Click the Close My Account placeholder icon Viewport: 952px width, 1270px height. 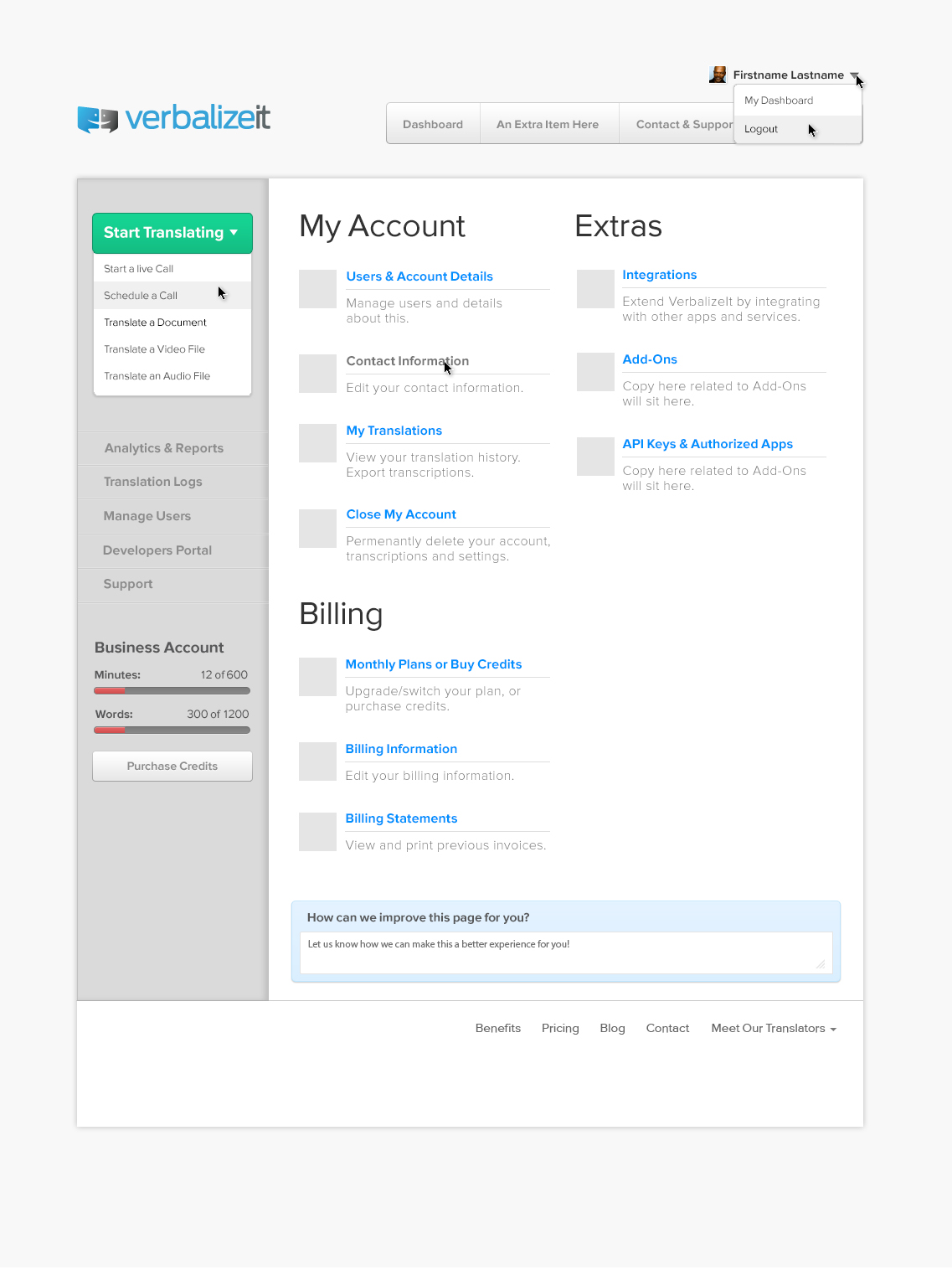[x=318, y=529]
